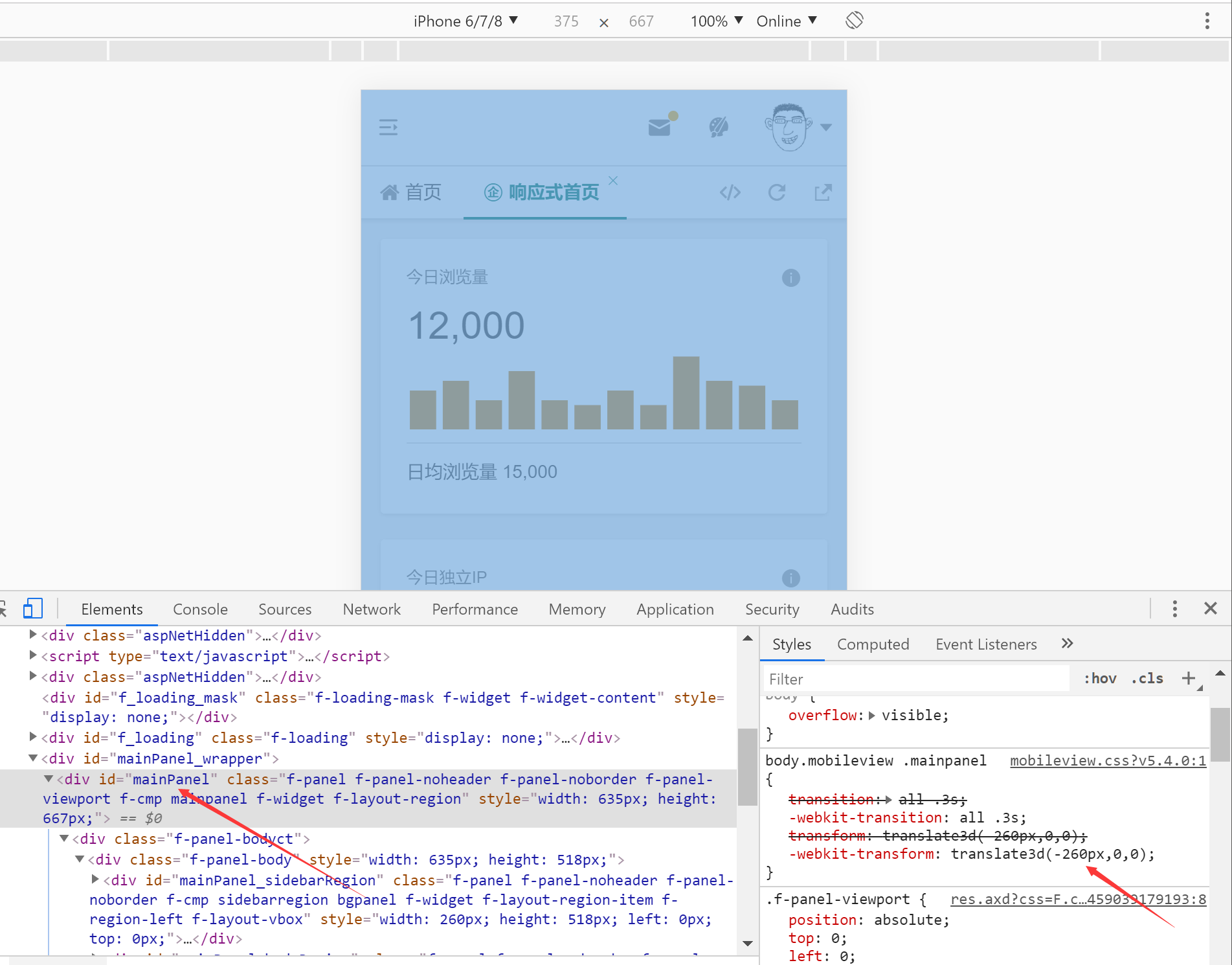The width and height of the screenshot is (1232, 965).
Task: Open the Online throttling dropdown
Action: (787, 21)
